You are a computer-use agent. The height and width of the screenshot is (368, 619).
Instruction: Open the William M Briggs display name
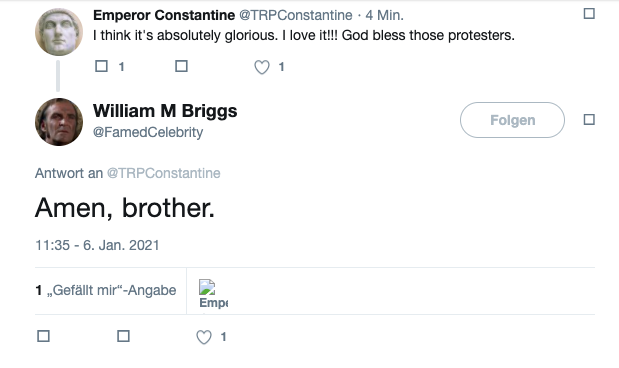click(x=165, y=111)
